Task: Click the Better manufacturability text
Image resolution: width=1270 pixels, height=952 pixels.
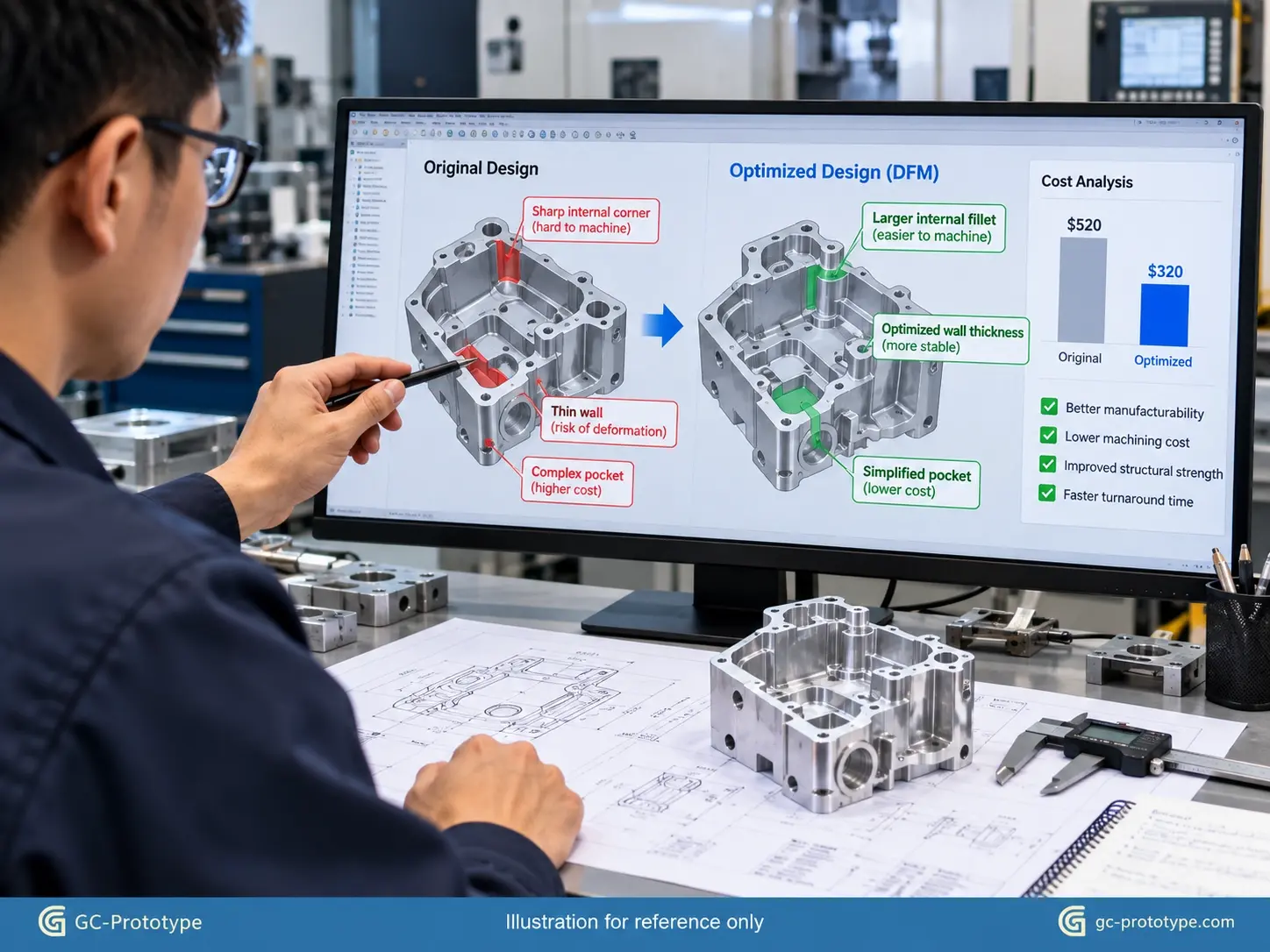Action: pyautogui.click(x=1135, y=410)
